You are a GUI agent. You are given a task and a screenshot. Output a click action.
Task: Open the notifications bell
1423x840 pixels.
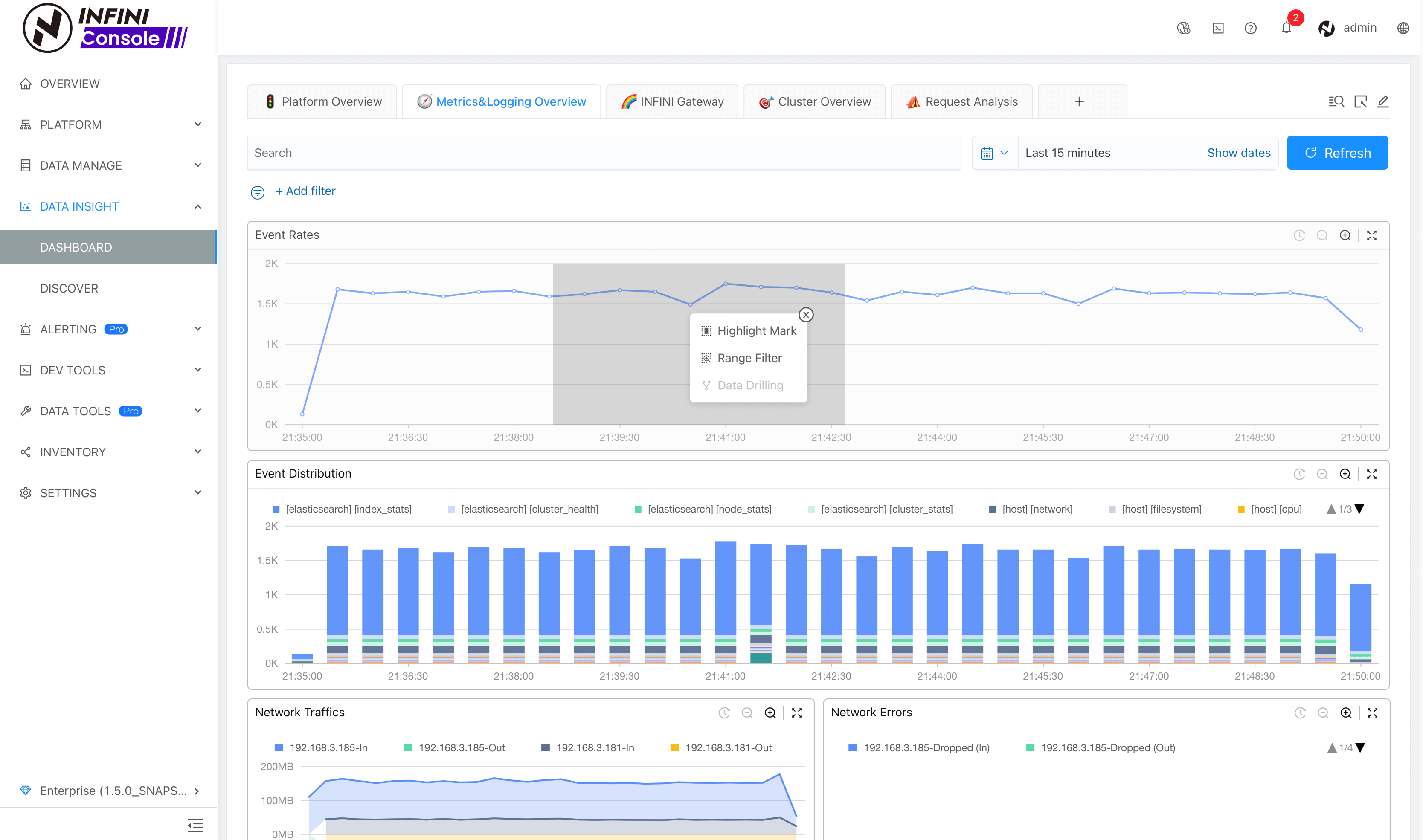(x=1286, y=28)
